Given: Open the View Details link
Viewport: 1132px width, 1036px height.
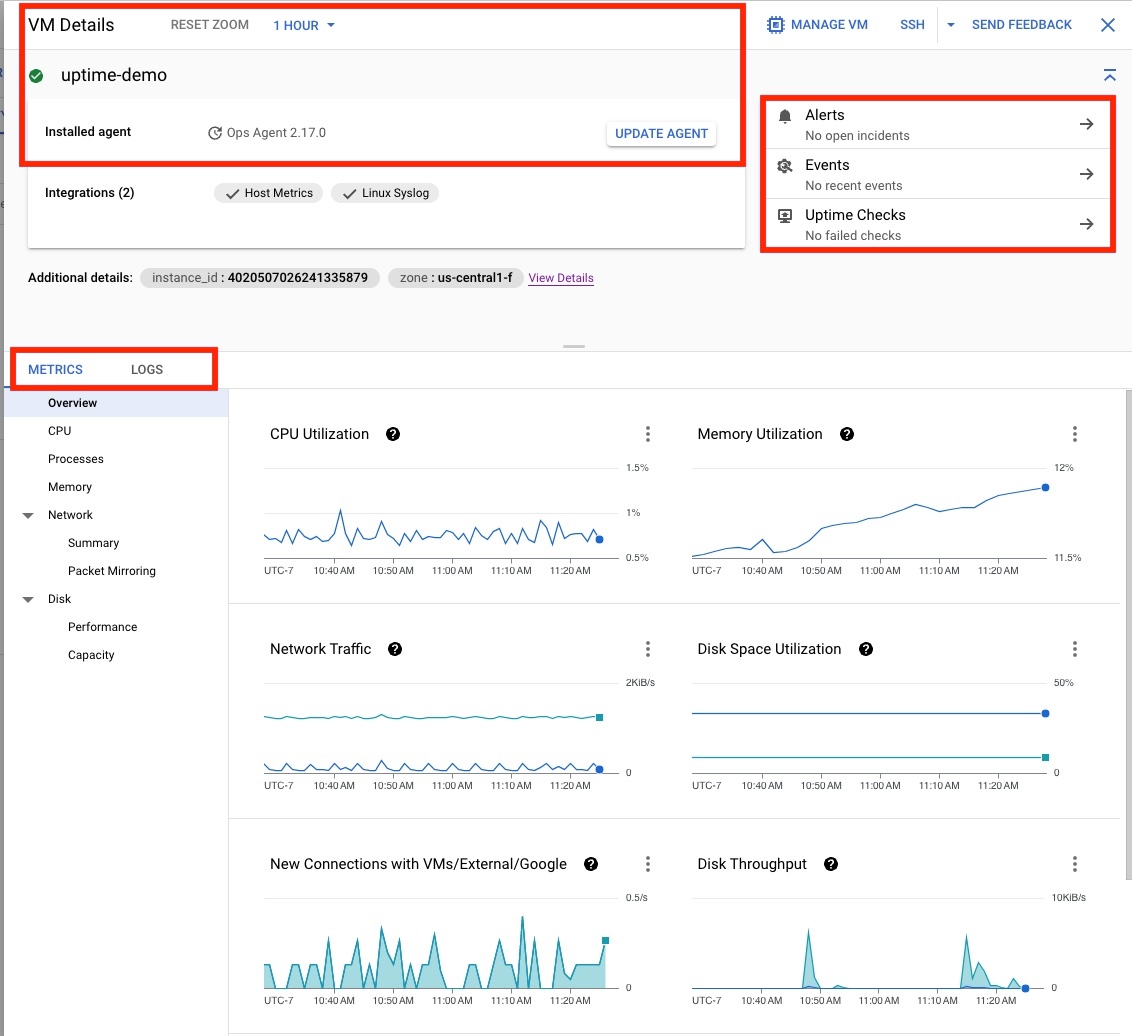Looking at the screenshot, I should tap(560, 278).
